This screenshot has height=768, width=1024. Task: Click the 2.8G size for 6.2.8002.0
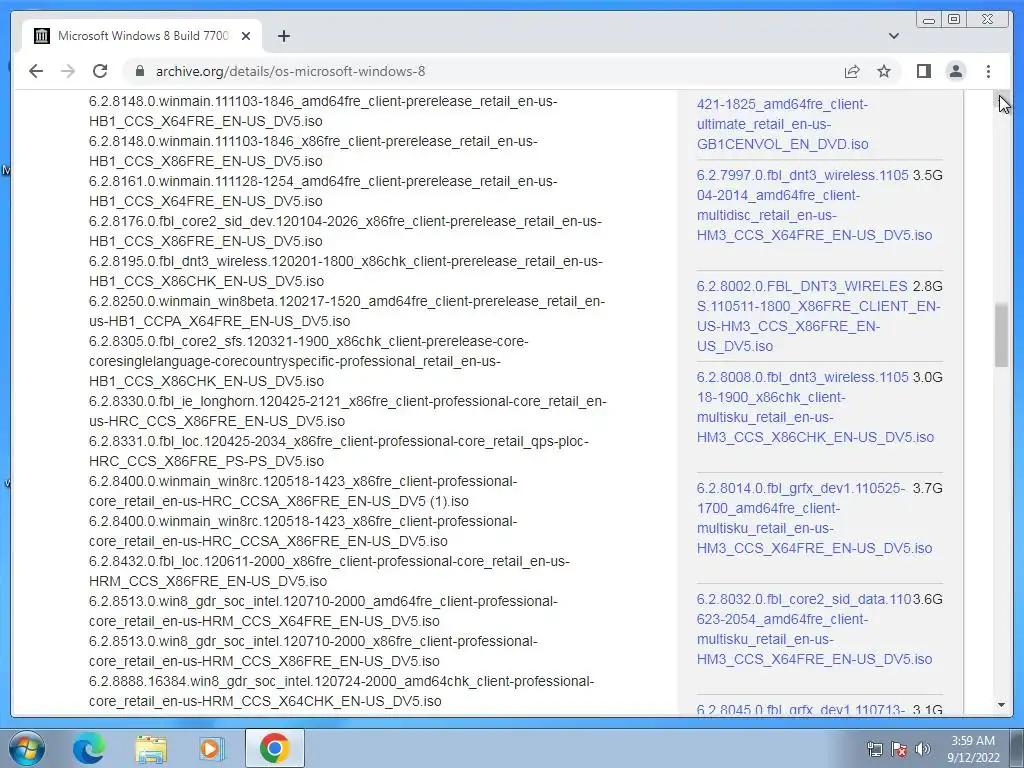[x=927, y=286]
